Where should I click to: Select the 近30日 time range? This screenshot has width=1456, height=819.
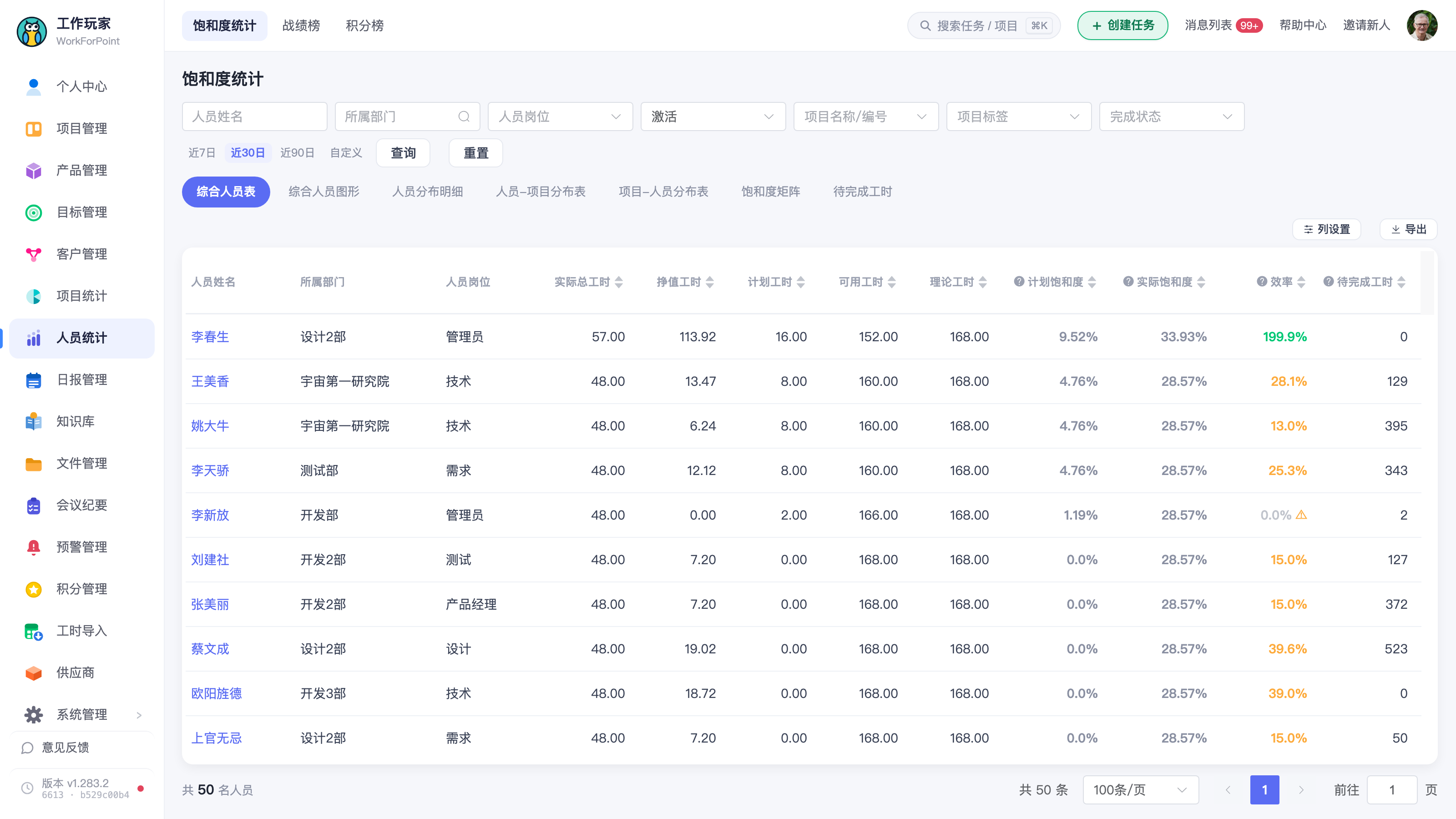248,152
